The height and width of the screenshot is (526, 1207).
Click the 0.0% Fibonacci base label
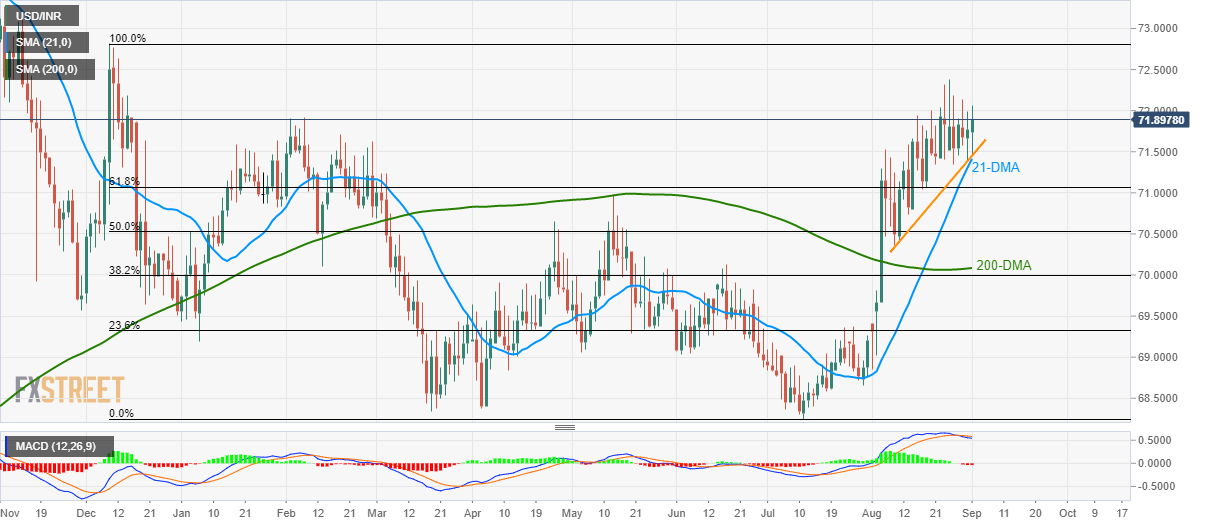tap(121, 413)
